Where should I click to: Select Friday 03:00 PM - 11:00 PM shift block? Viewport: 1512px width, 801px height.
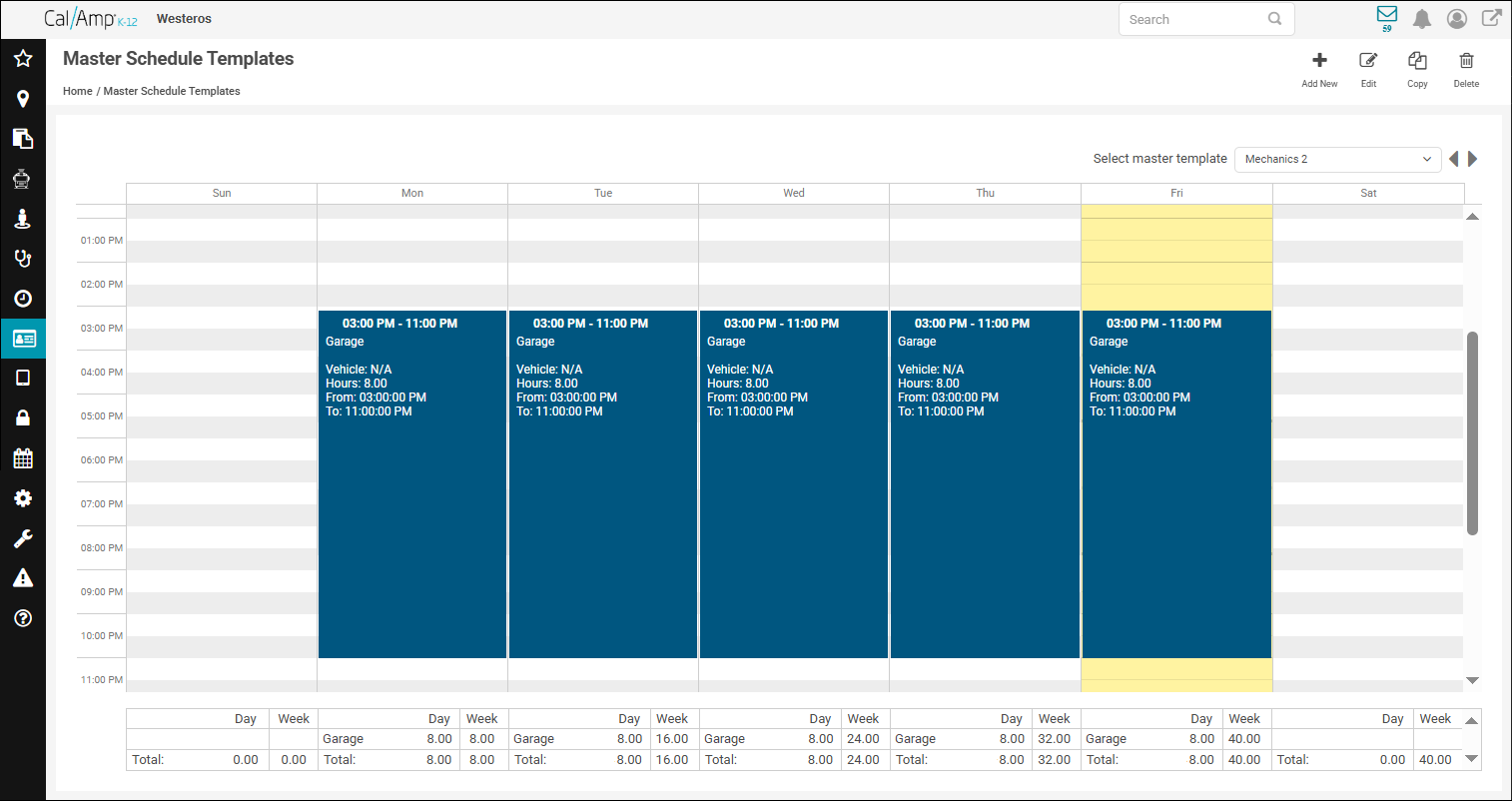(x=1176, y=484)
